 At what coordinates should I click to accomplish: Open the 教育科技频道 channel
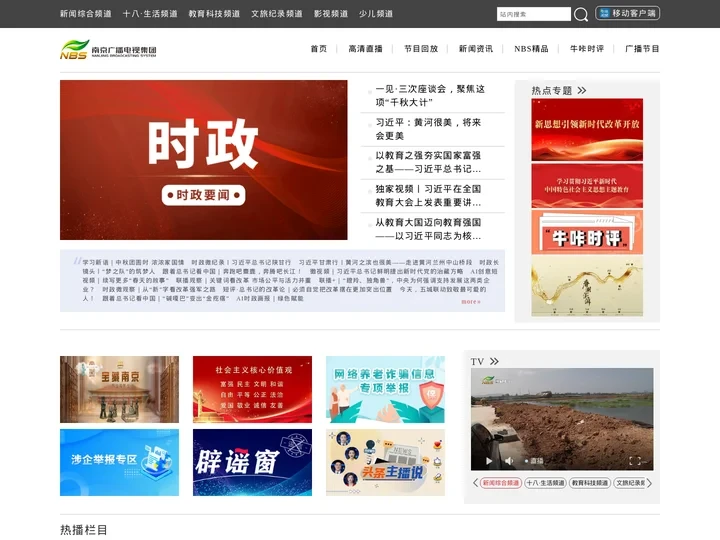pyautogui.click(x=214, y=14)
